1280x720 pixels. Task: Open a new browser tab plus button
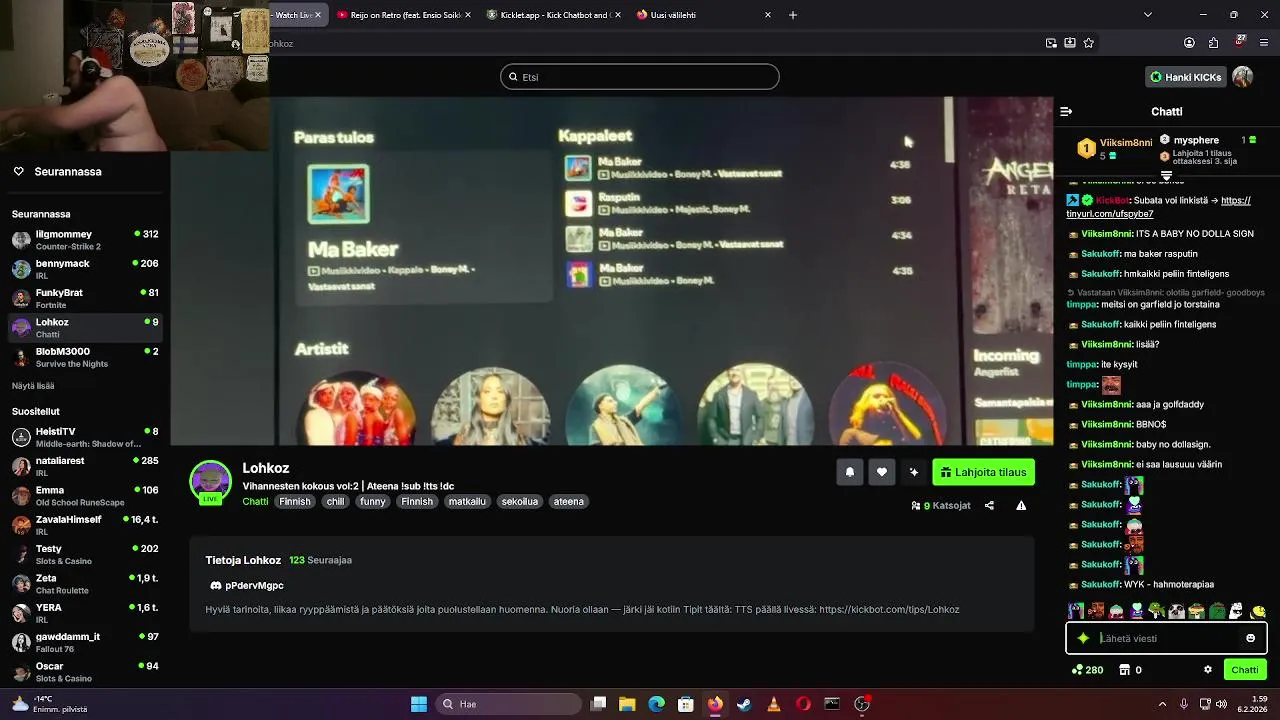point(793,15)
